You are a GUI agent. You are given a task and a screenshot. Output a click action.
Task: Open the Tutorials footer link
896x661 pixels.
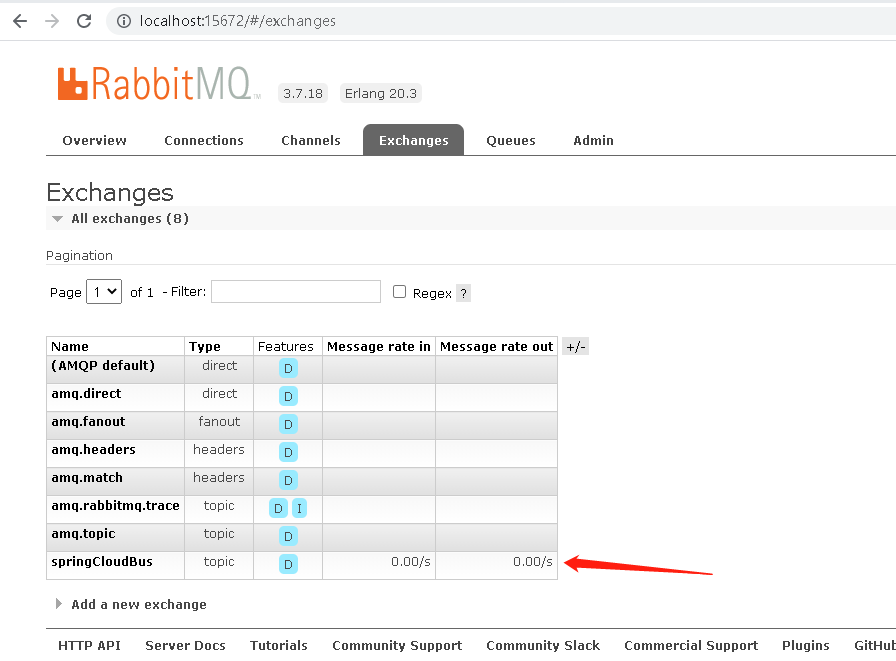point(279,646)
